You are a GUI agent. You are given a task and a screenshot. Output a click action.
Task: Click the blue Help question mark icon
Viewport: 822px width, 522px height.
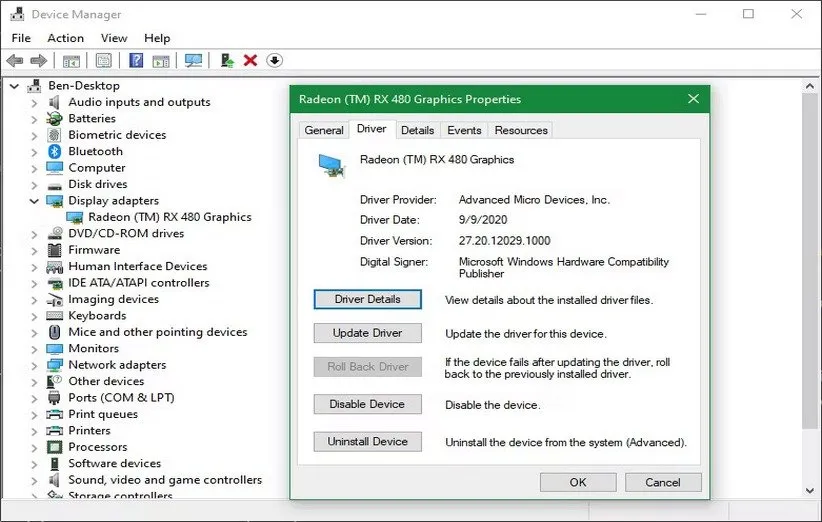click(x=135, y=61)
